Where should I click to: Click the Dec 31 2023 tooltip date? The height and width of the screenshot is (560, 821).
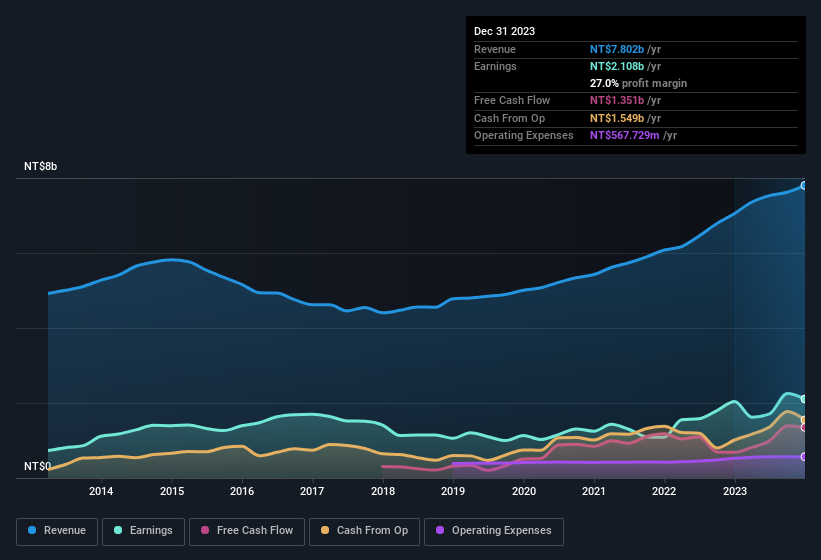tap(504, 31)
